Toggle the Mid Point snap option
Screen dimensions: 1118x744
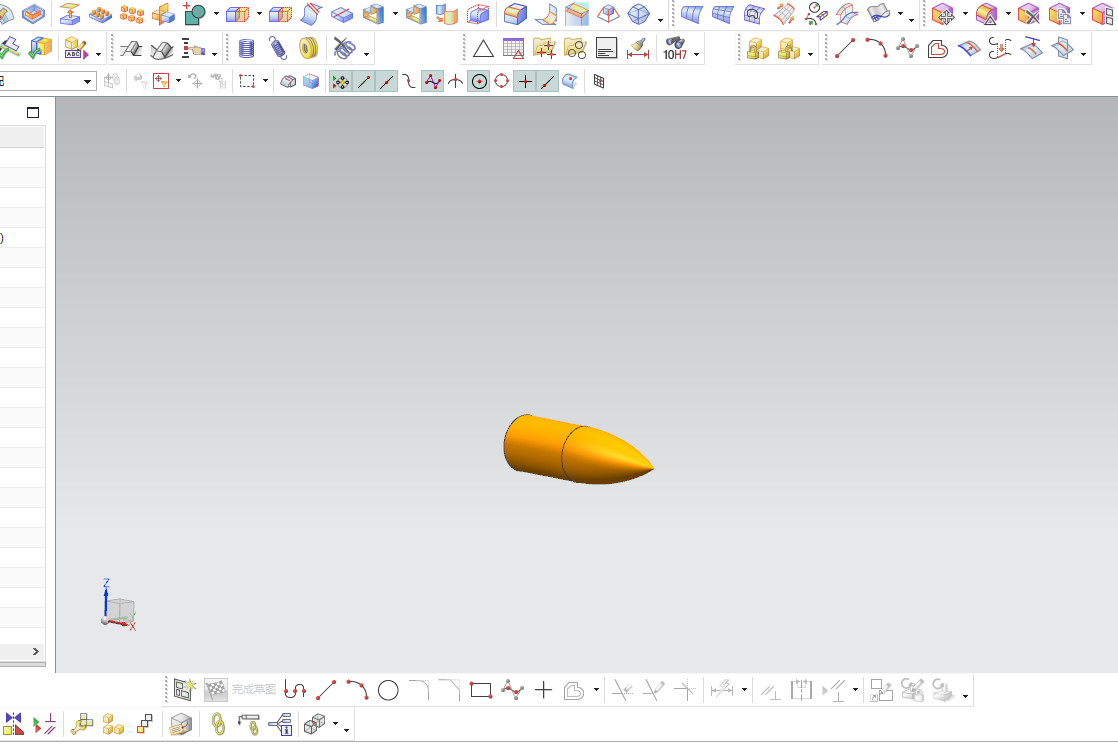click(386, 82)
